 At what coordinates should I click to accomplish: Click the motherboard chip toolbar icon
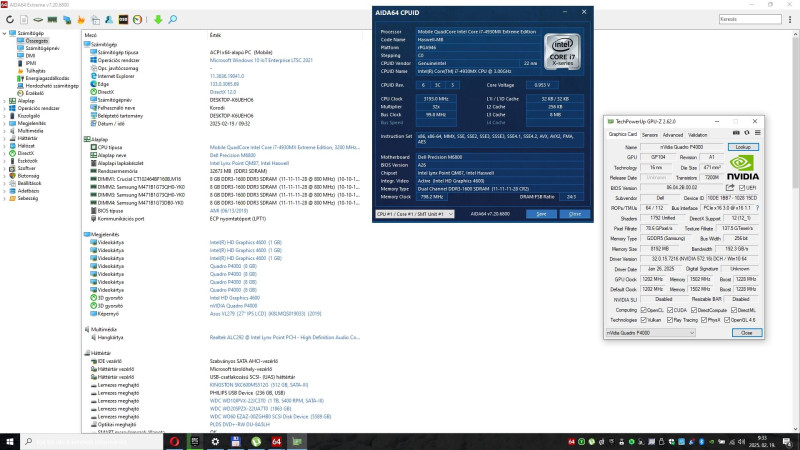pyautogui.click(x=38, y=19)
